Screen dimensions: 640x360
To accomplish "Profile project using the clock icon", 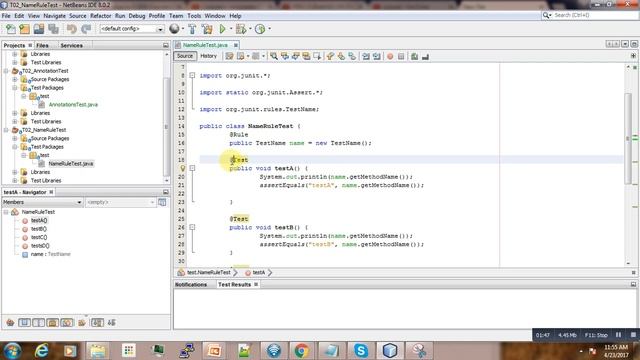I will [260, 29].
